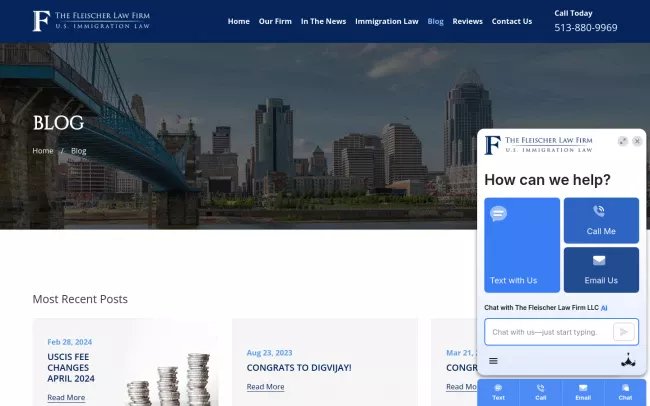
Task: Click the send arrow in chat box
Action: coord(624,332)
